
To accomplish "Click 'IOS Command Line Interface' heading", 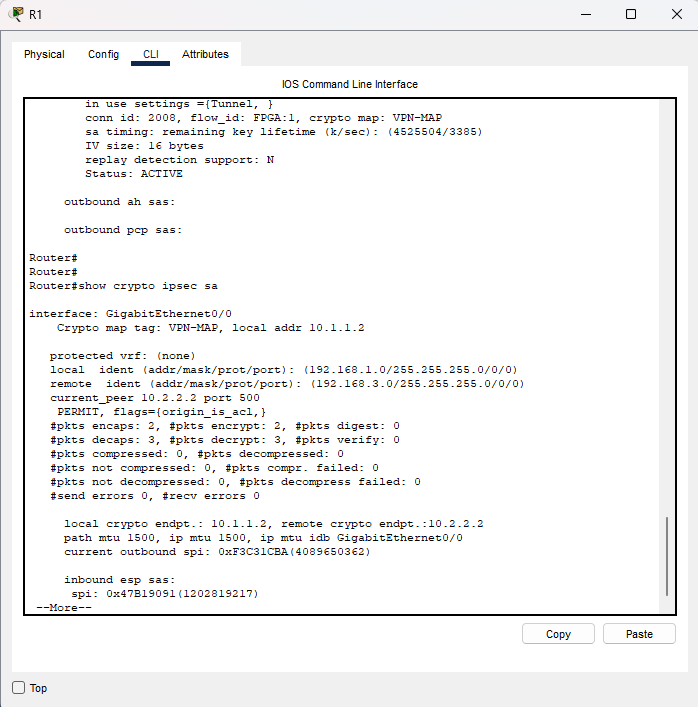I will pyautogui.click(x=349, y=84).
